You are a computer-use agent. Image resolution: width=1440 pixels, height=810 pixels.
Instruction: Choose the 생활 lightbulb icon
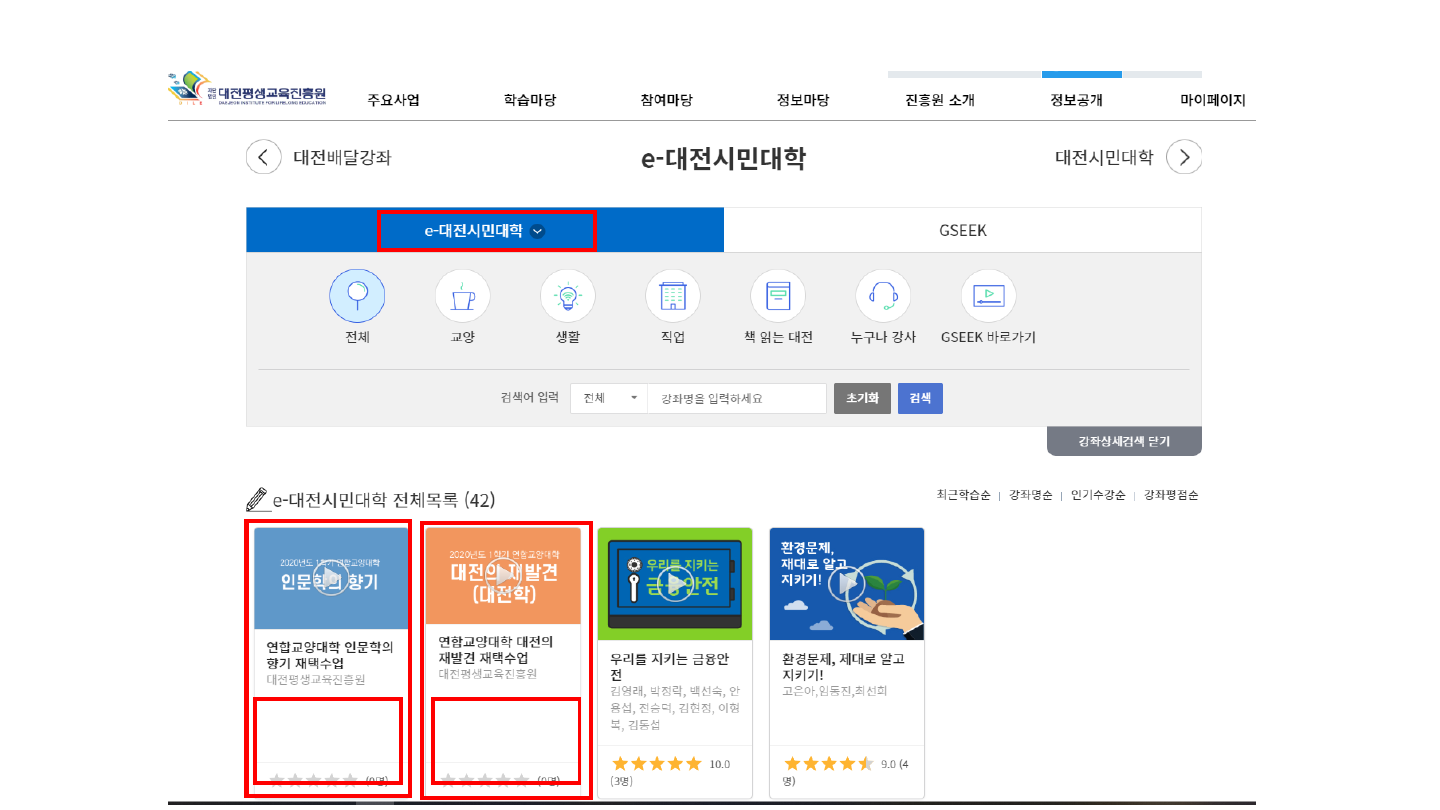567,296
